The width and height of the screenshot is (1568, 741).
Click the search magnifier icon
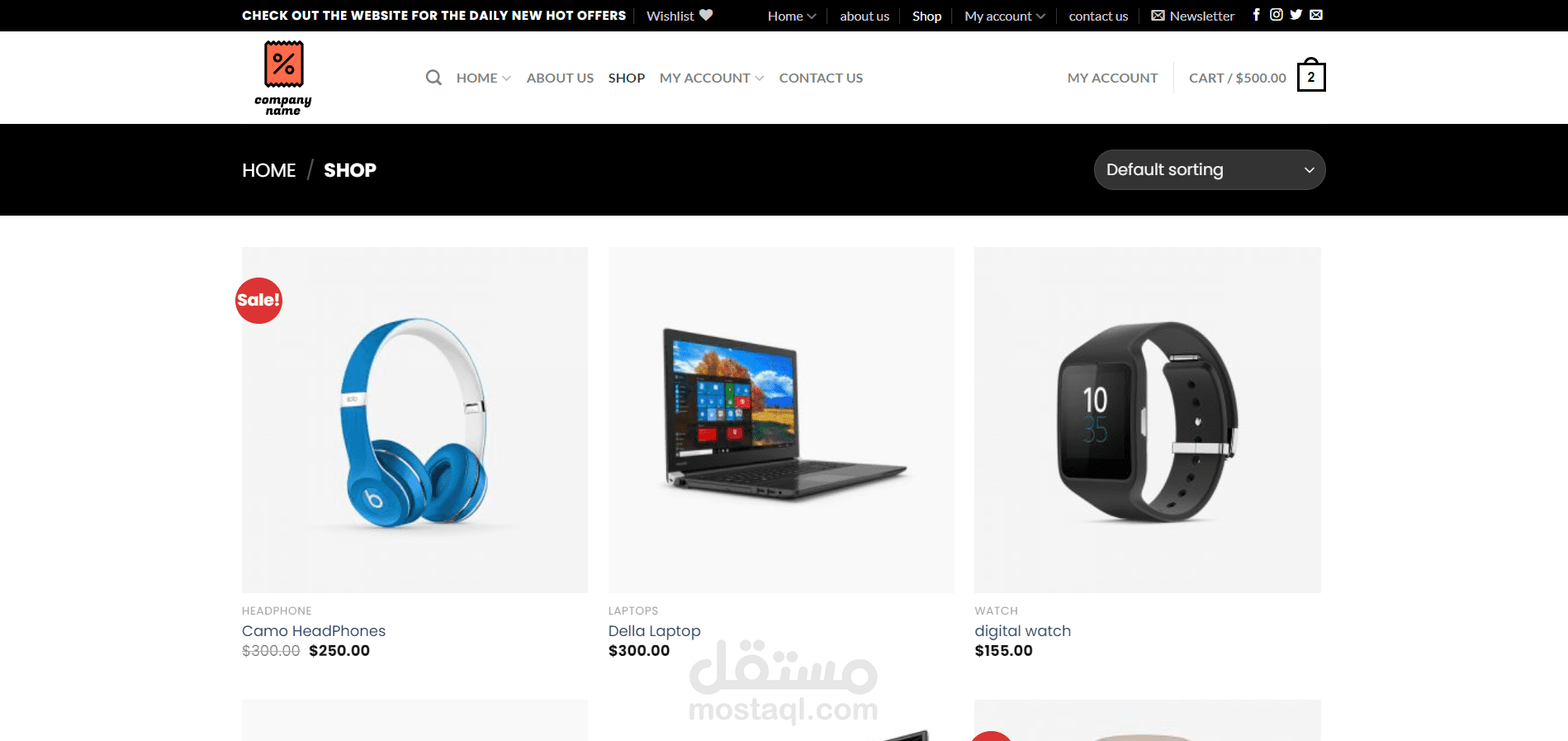tap(433, 78)
